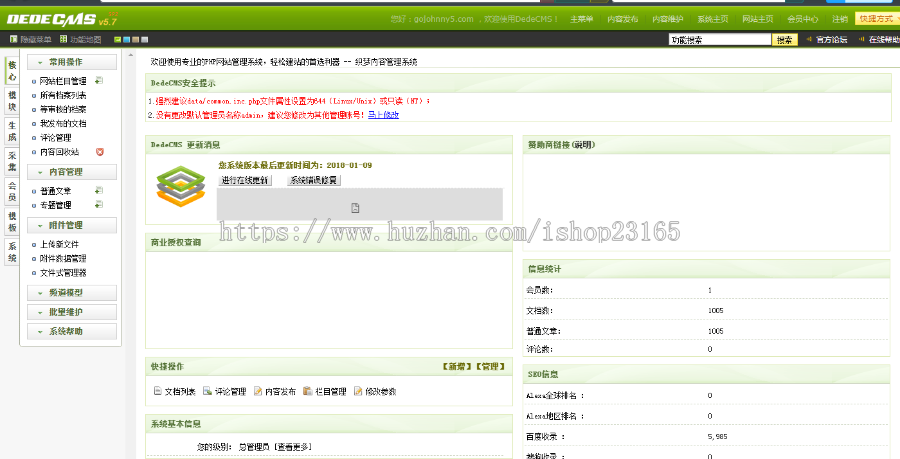Click the 评论管理 quick action icon
This screenshot has width=900, height=459.
pyautogui.click(x=208, y=391)
